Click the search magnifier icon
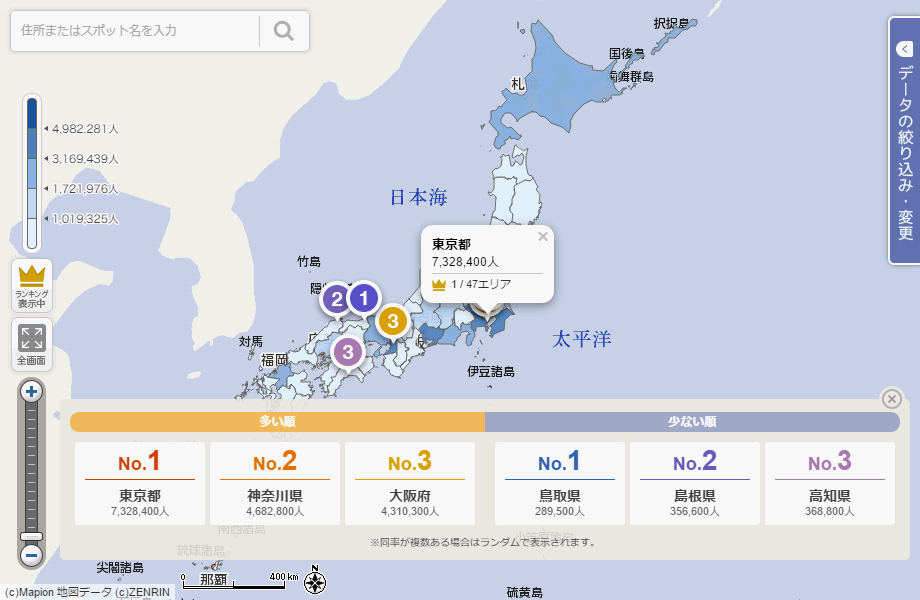Viewport: 920px width, 600px height. click(284, 31)
